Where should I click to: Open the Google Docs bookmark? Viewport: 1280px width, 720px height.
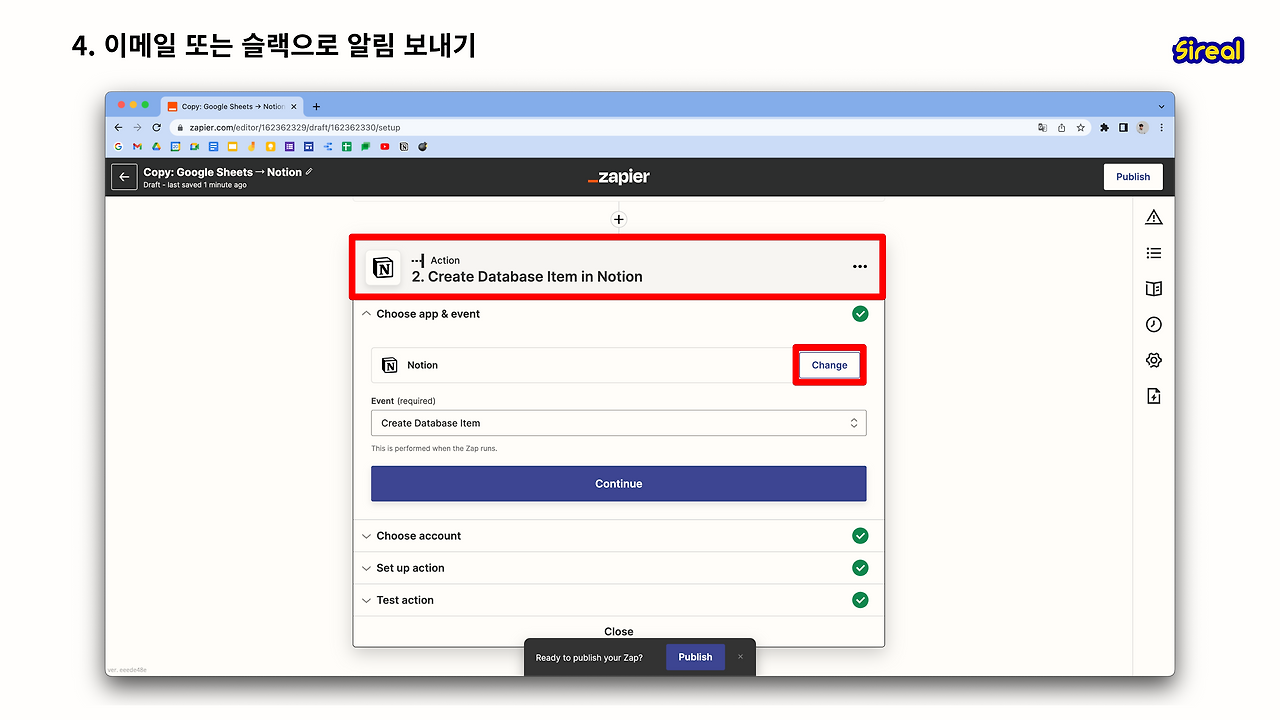[214, 147]
